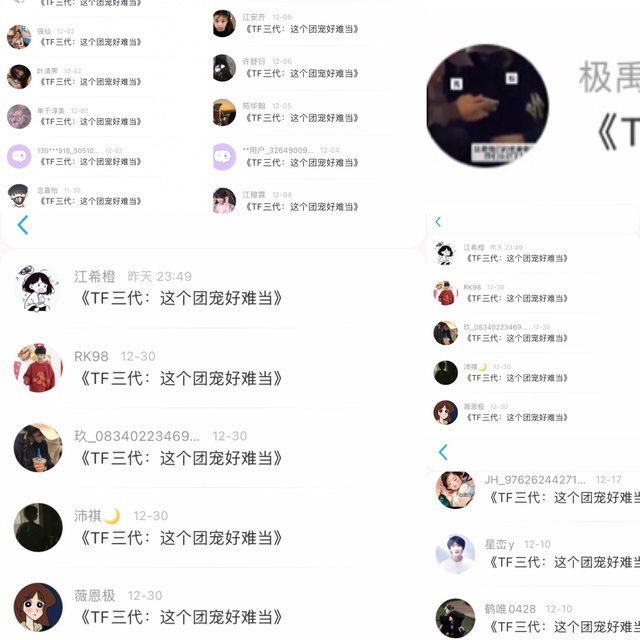View the enlarged circular avatar beside 极禹
The width and height of the screenshot is (640, 640).
[x=487, y=105]
